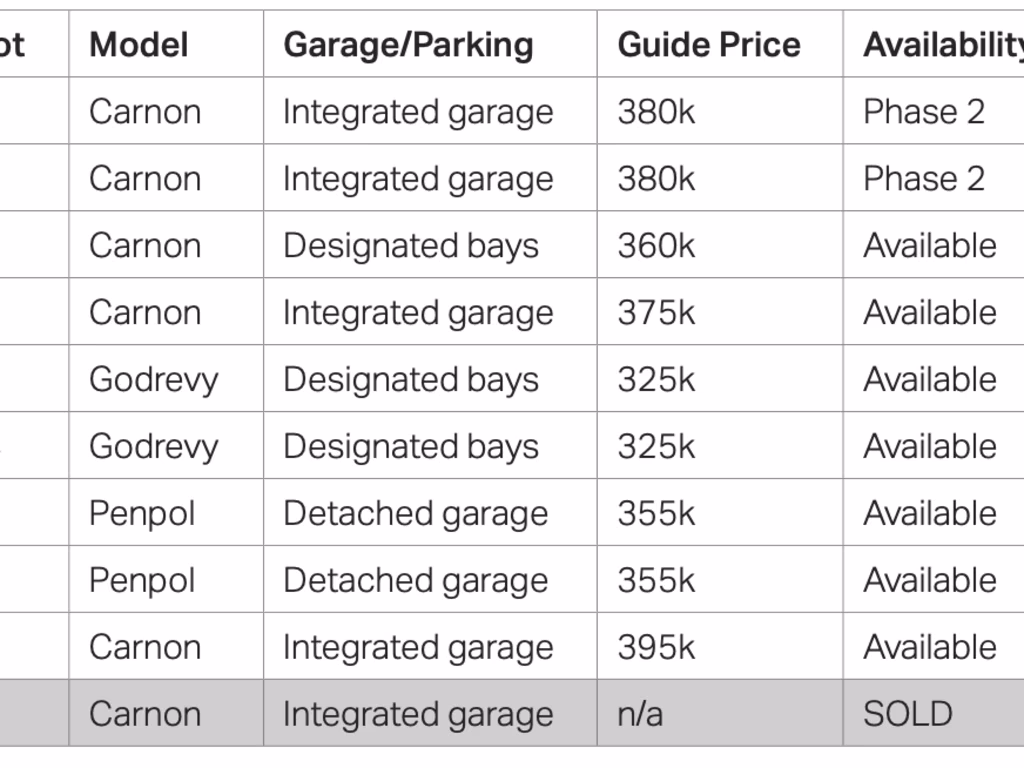Select the Garage/Parking column header
The width and height of the screenshot is (1024, 768).
point(408,44)
